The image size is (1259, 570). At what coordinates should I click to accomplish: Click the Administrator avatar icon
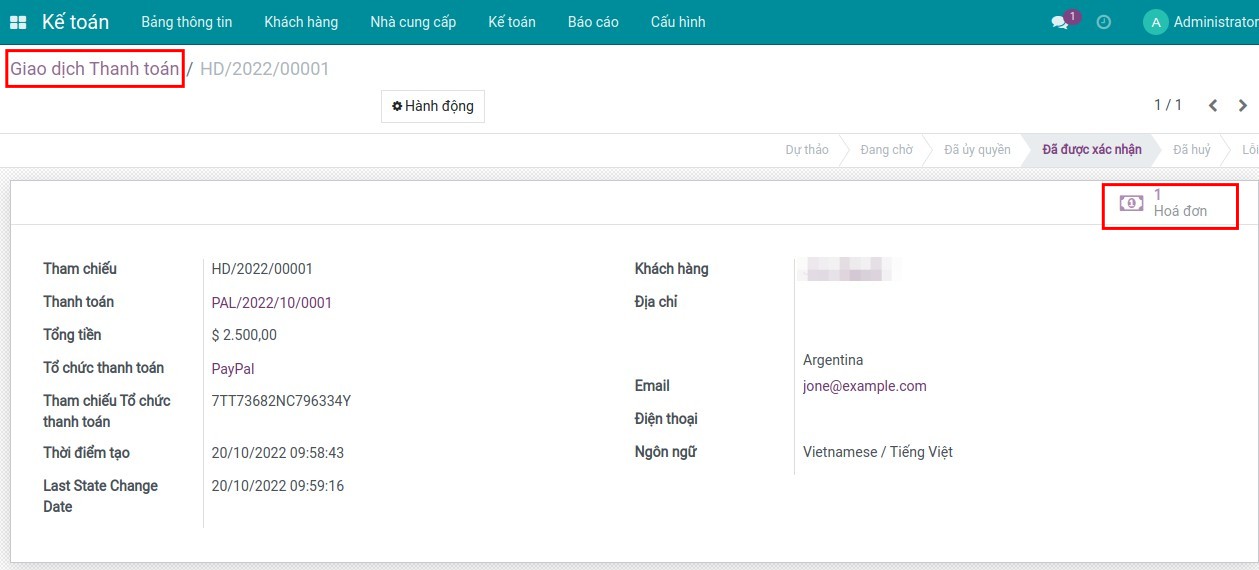(1155, 22)
